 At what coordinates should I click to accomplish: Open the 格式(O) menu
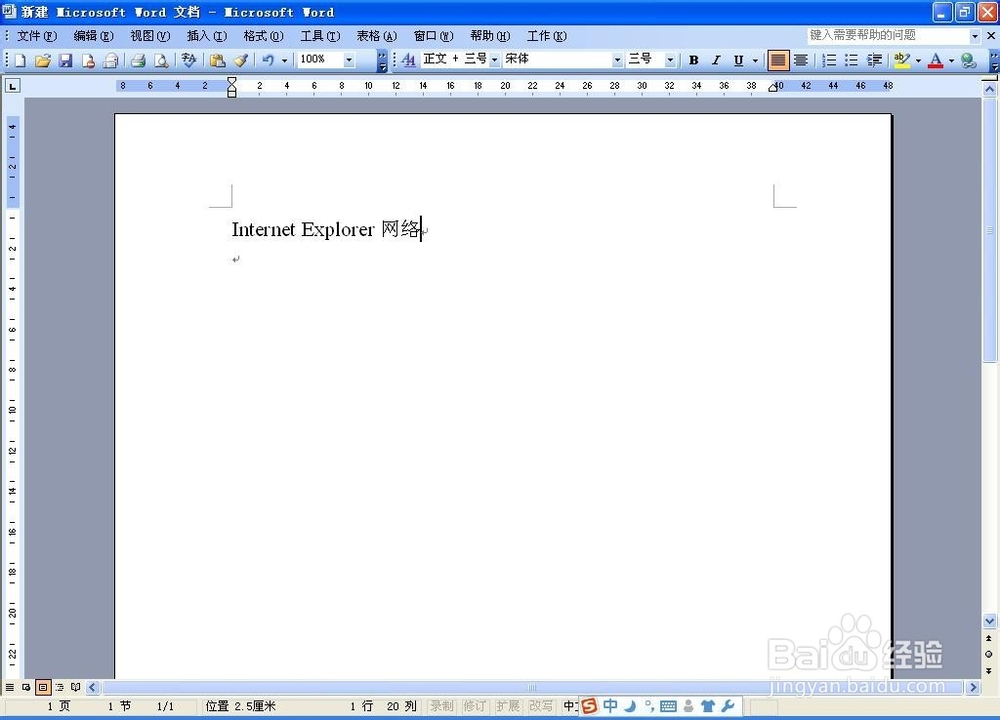point(263,36)
